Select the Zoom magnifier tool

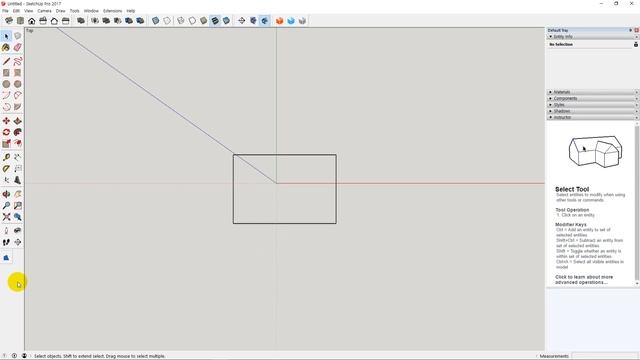tap(6, 206)
